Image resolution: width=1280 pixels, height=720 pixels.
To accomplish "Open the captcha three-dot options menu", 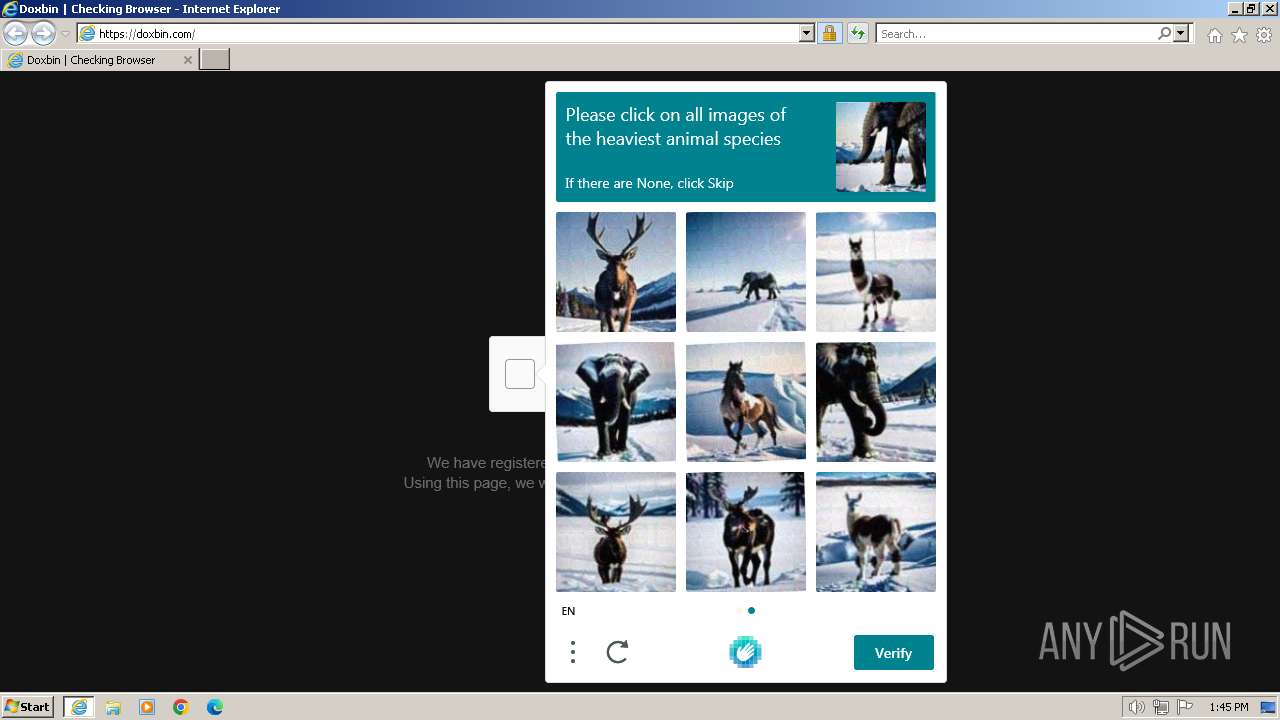I will 573,653.
